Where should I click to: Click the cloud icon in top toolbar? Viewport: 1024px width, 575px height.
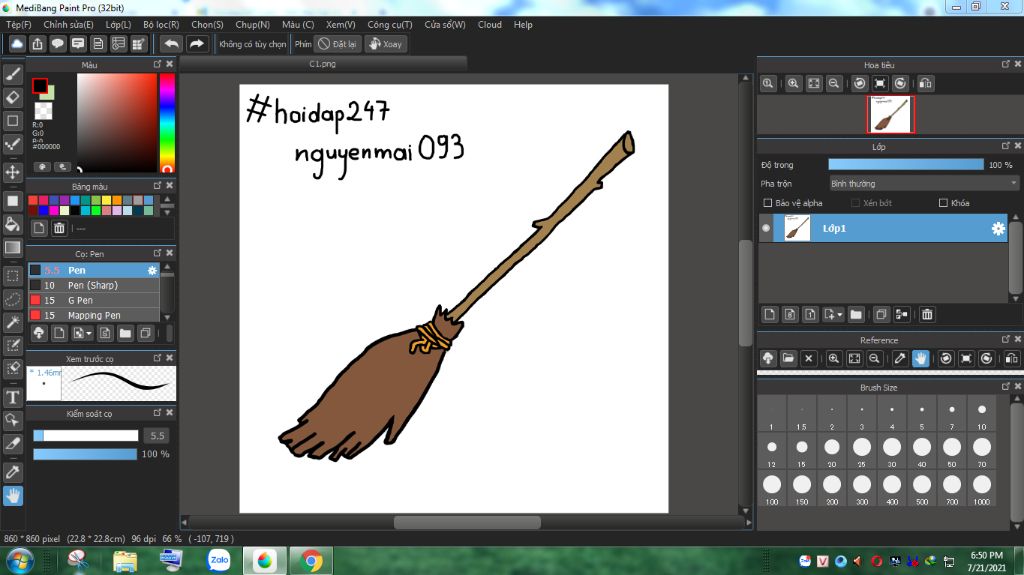pos(17,44)
